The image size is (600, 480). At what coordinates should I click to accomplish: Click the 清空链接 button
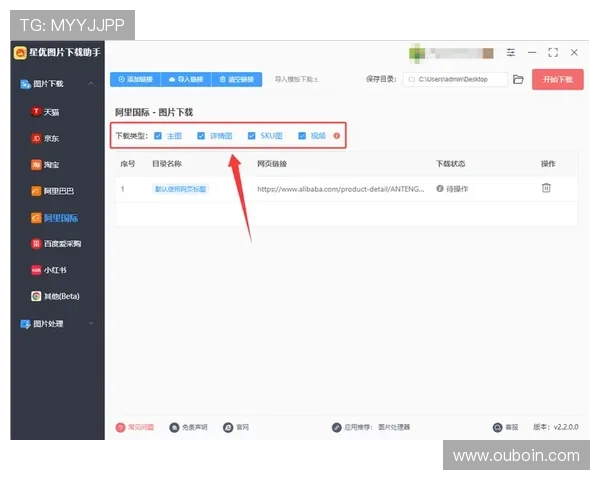[x=236, y=79]
